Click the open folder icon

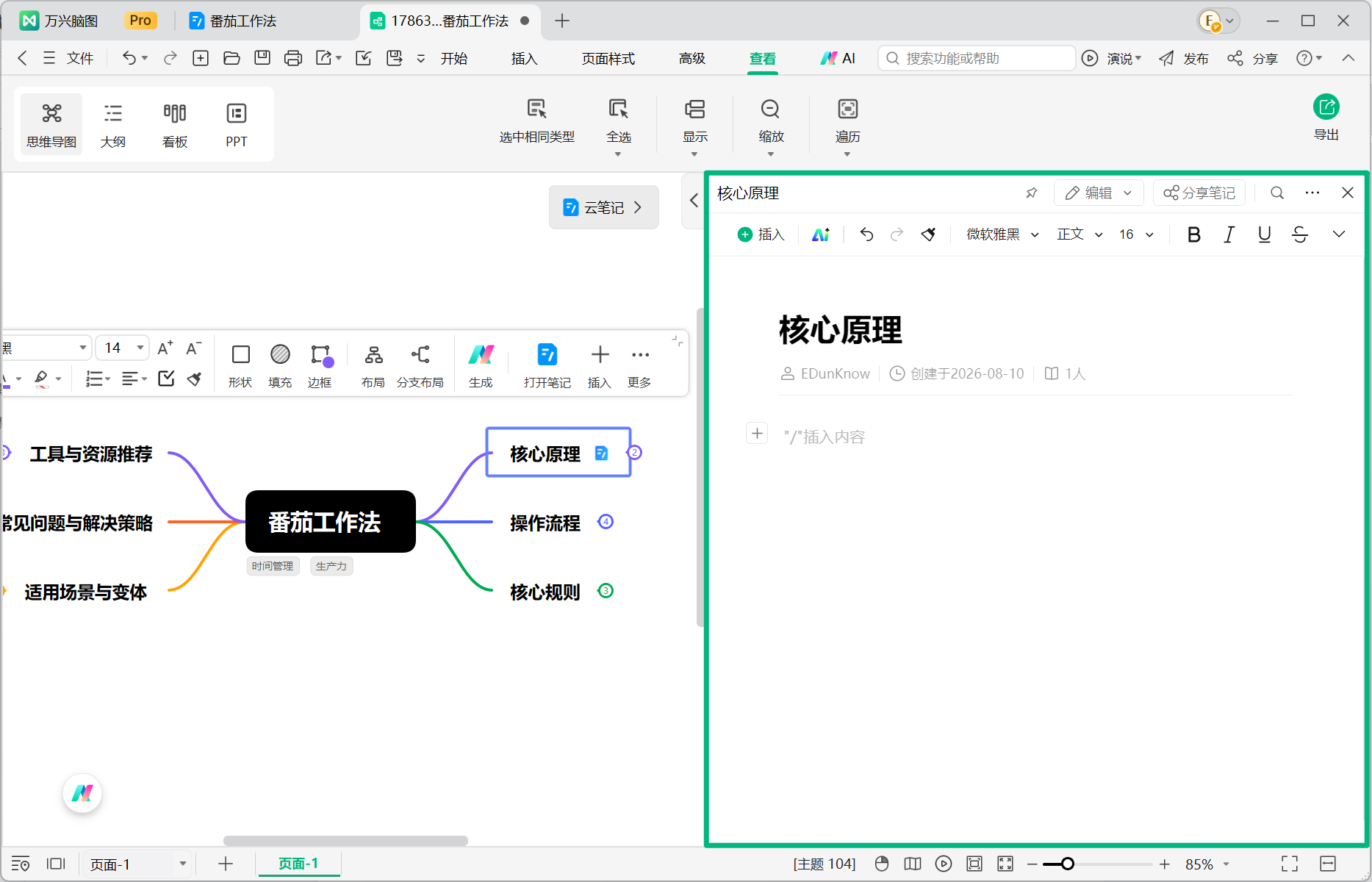[x=231, y=58]
